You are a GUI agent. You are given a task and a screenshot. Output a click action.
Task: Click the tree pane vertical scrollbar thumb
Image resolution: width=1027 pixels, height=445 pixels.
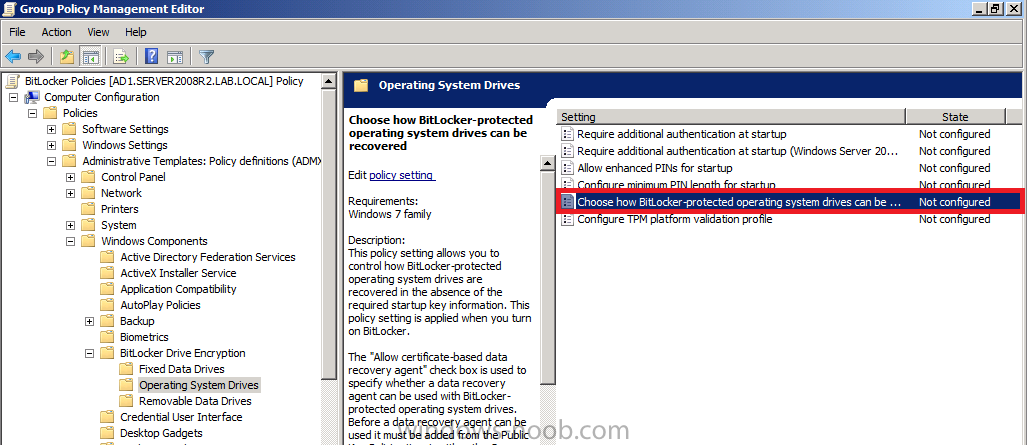[329, 233]
